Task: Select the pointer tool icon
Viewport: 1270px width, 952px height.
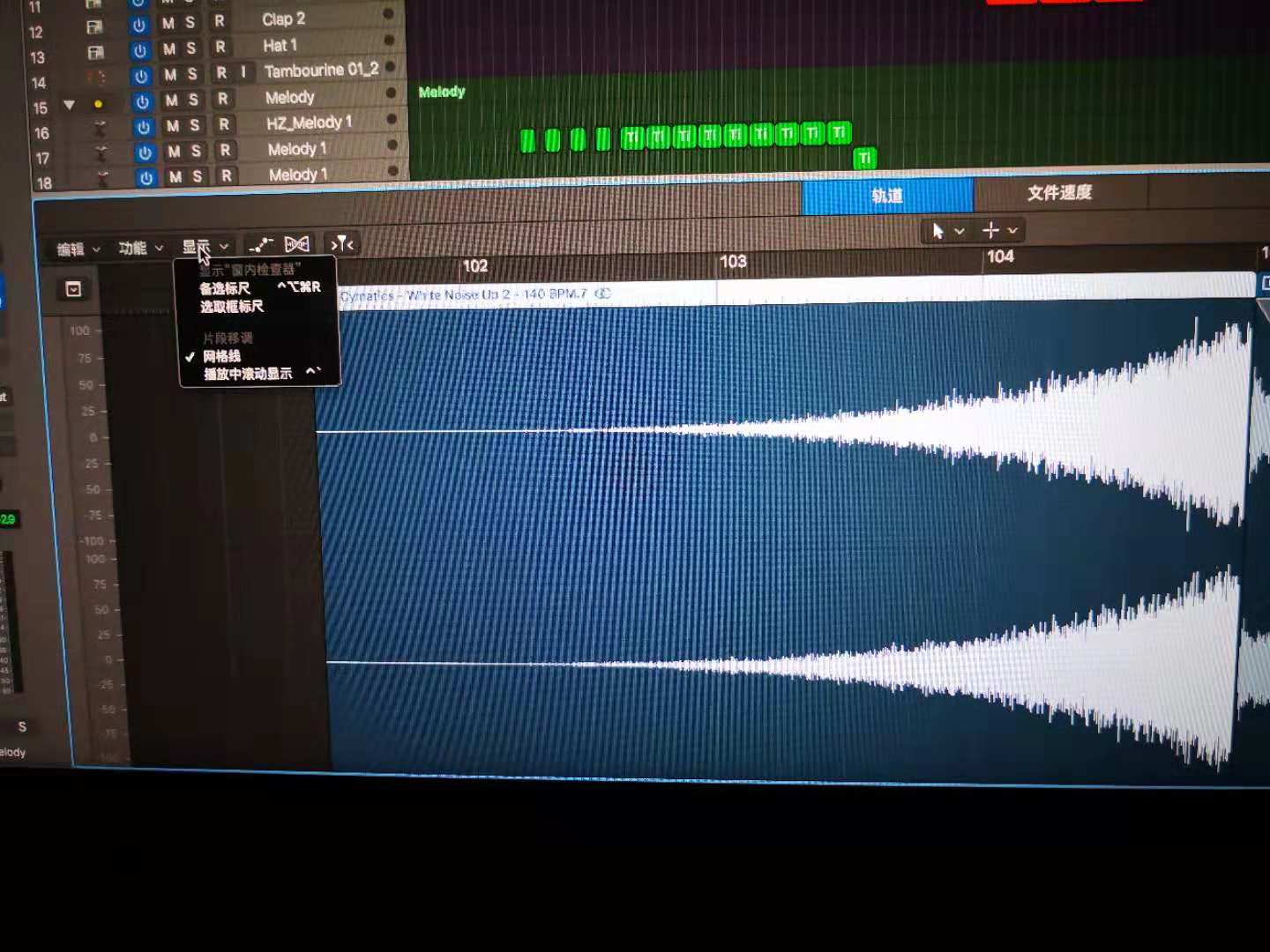Action: (938, 231)
